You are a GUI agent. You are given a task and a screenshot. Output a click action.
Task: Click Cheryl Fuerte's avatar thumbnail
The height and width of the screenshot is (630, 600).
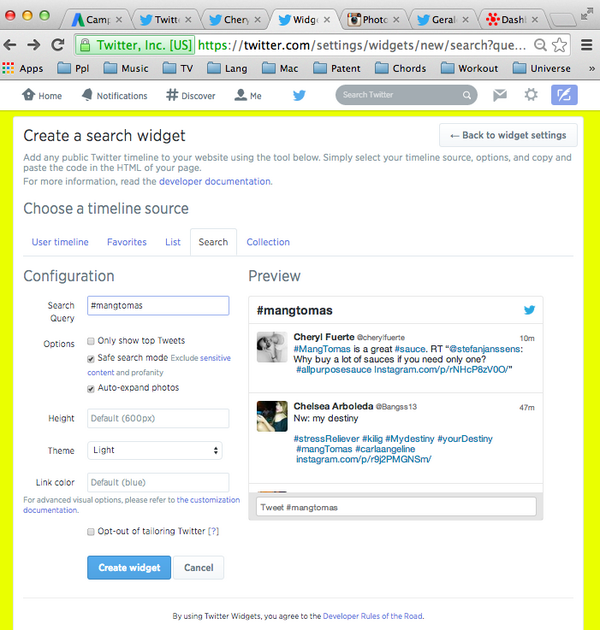(272, 347)
